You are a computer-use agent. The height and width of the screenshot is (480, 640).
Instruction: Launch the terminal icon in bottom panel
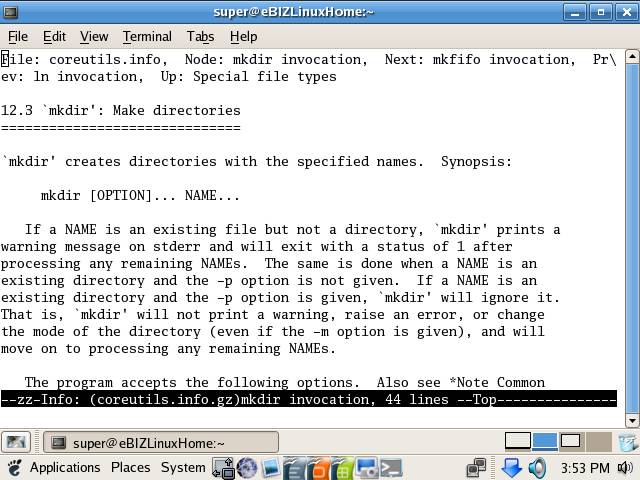pyautogui.click(x=390, y=468)
